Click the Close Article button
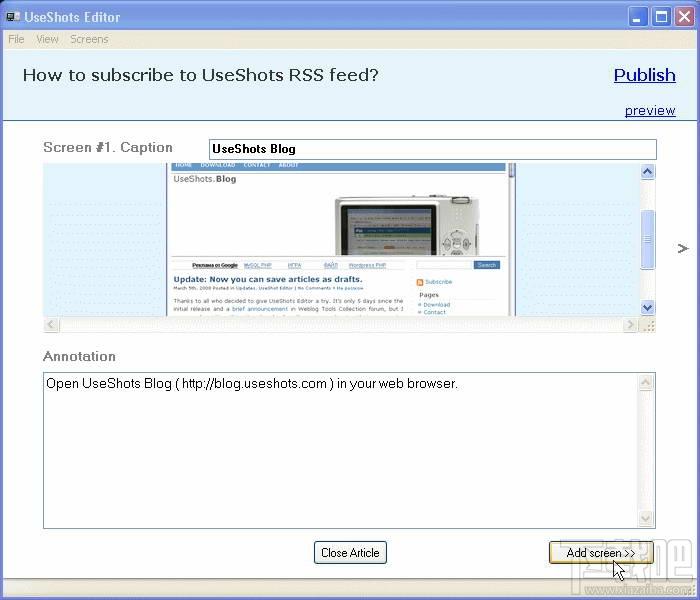This screenshot has height=600, width=700. tap(350, 553)
